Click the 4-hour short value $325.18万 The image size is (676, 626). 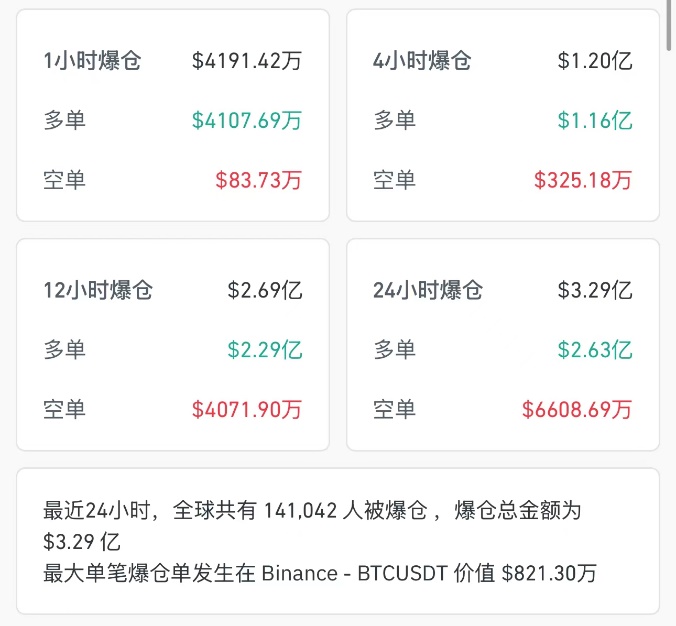pyautogui.click(x=582, y=180)
